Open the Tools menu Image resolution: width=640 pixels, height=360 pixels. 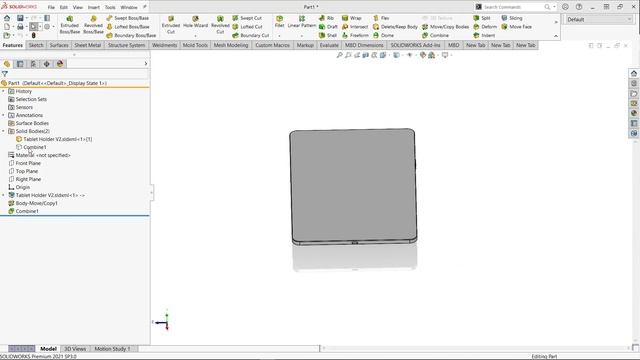click(x=110, y=7)
